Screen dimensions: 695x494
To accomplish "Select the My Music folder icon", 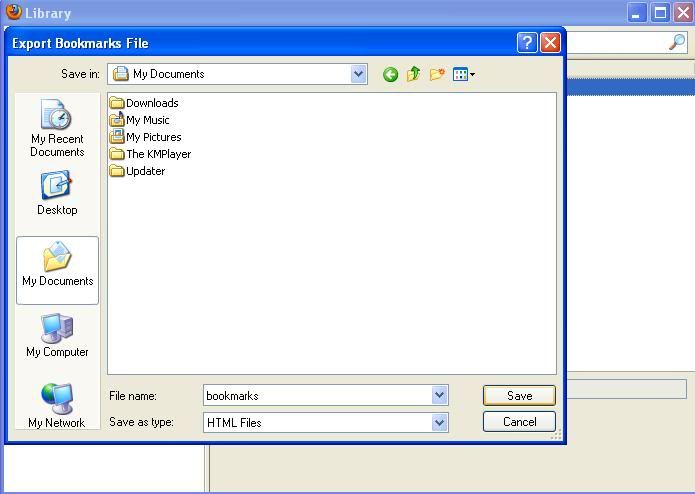I will click(x=117, y=120).
